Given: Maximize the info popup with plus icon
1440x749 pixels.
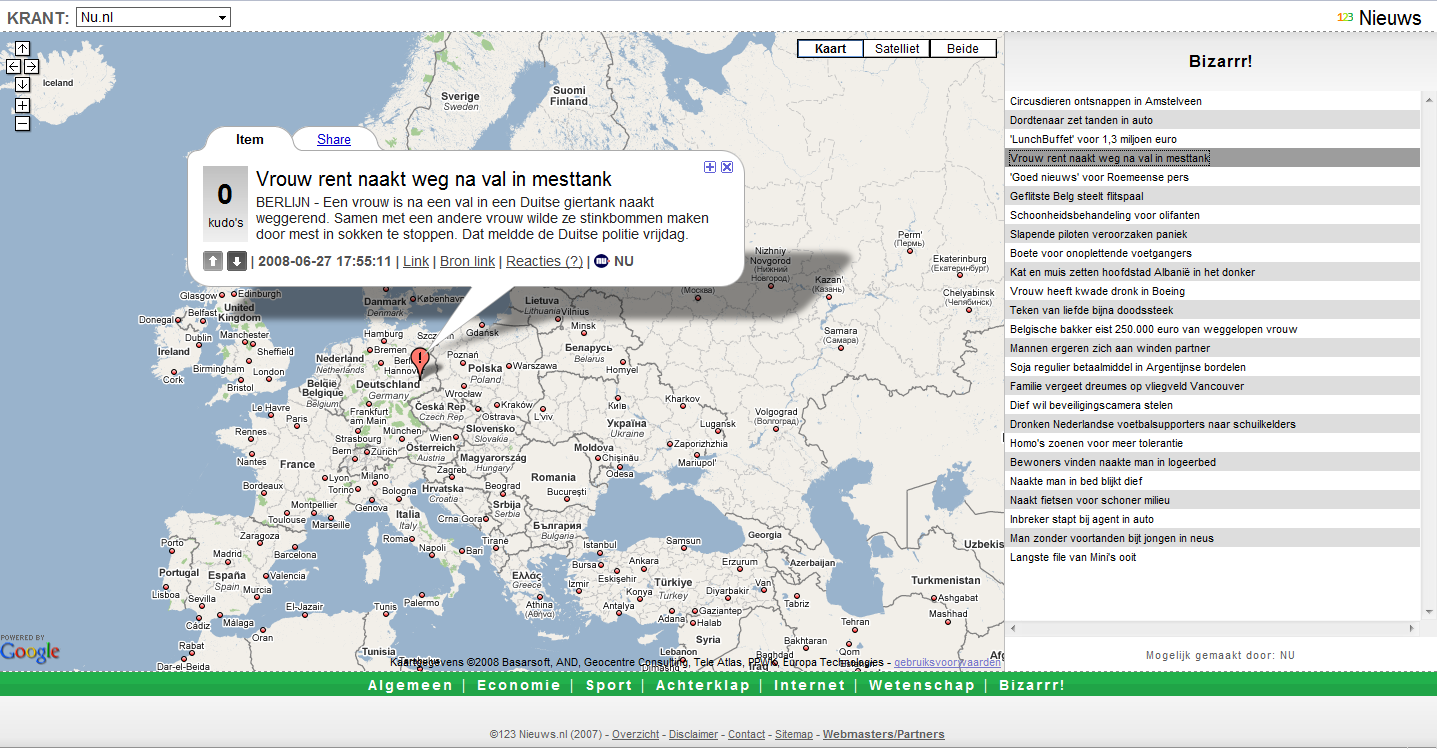Looking at the screenshot, I should [x=710, y=167].
